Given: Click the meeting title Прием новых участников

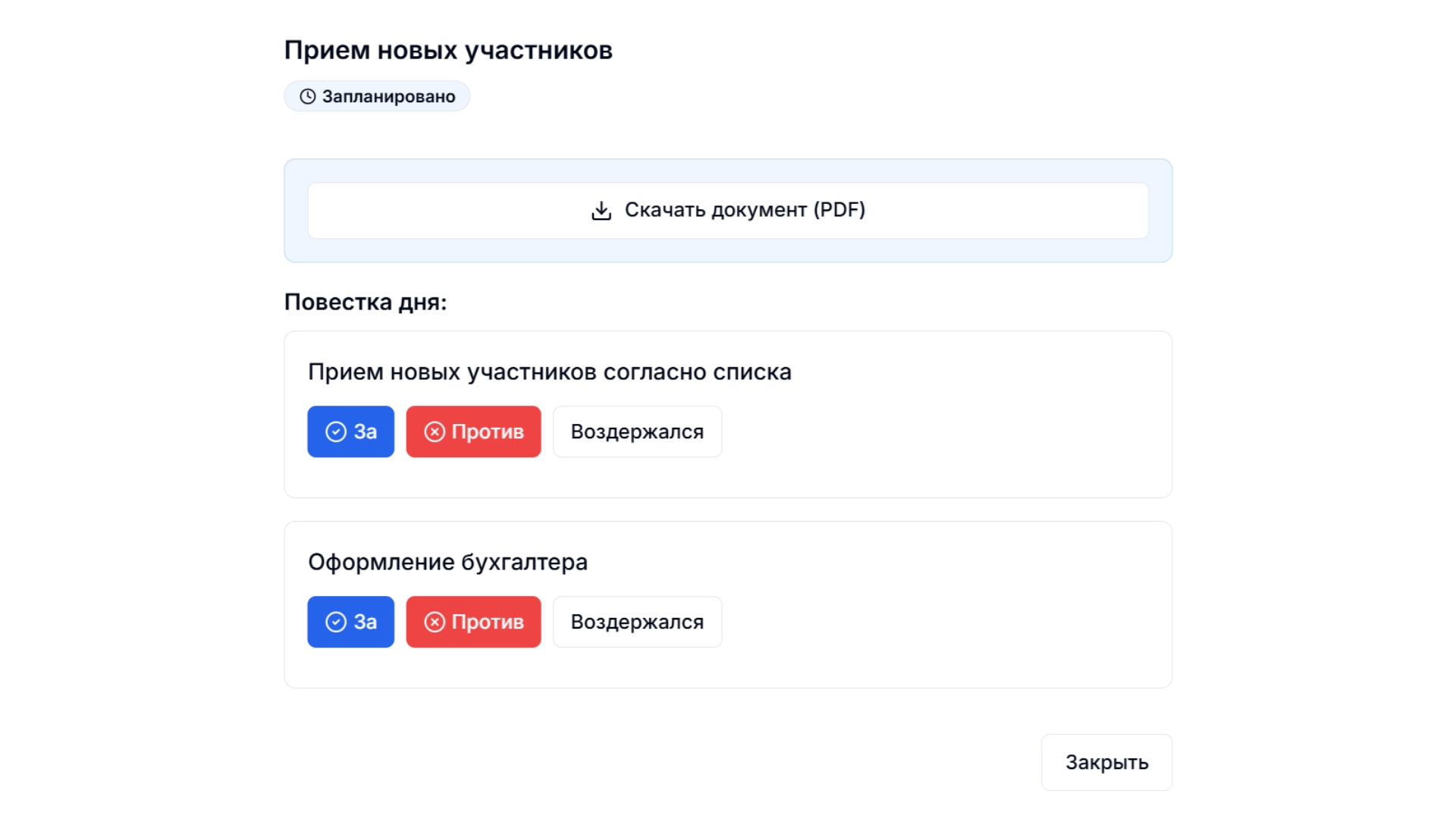Looking at the screenshot, I should 449,51.
